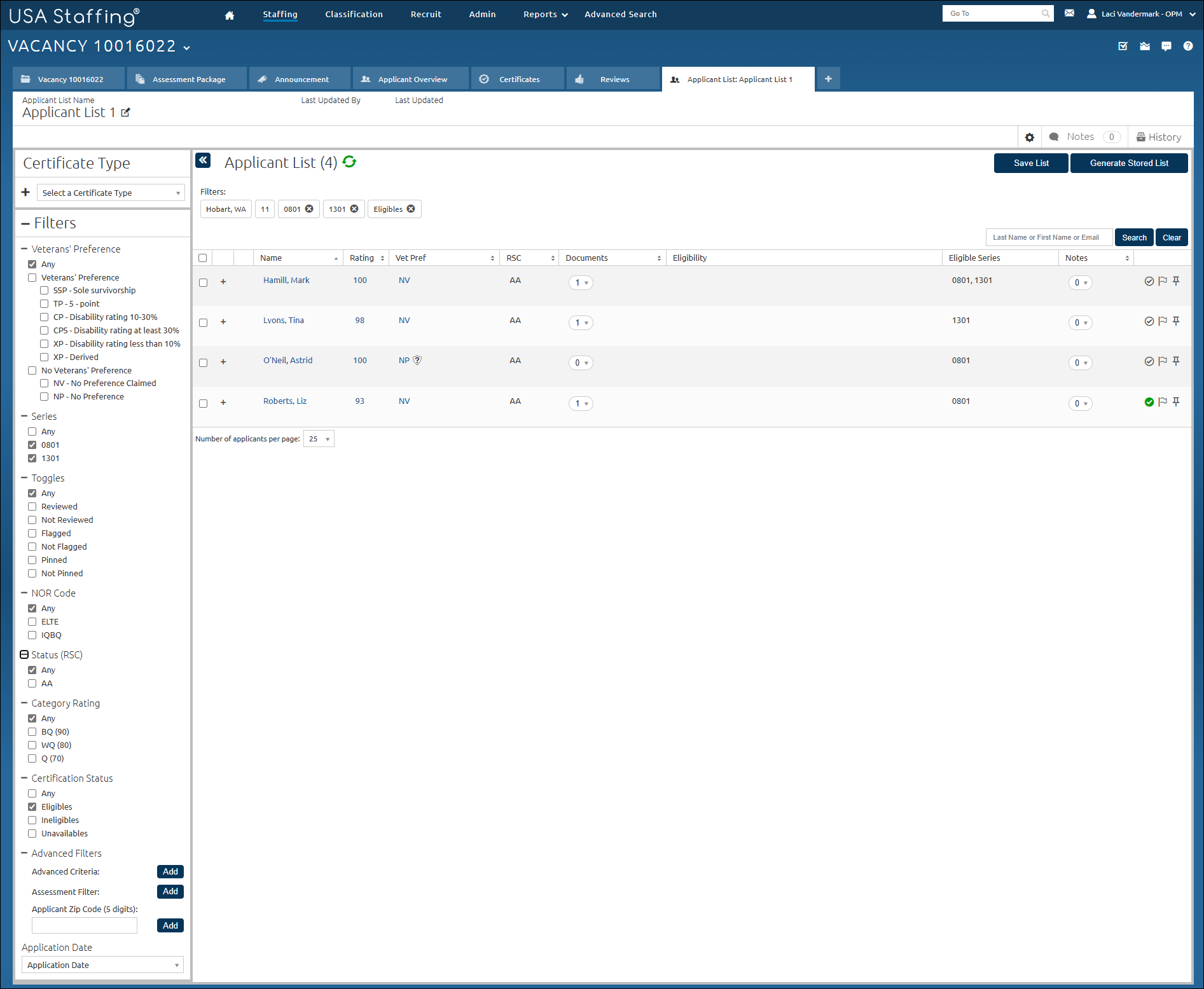The height and width of the screenshot is (989, 1204).
Task: Uncheck the 1301 series checkbox
Action: coord(32,459)
